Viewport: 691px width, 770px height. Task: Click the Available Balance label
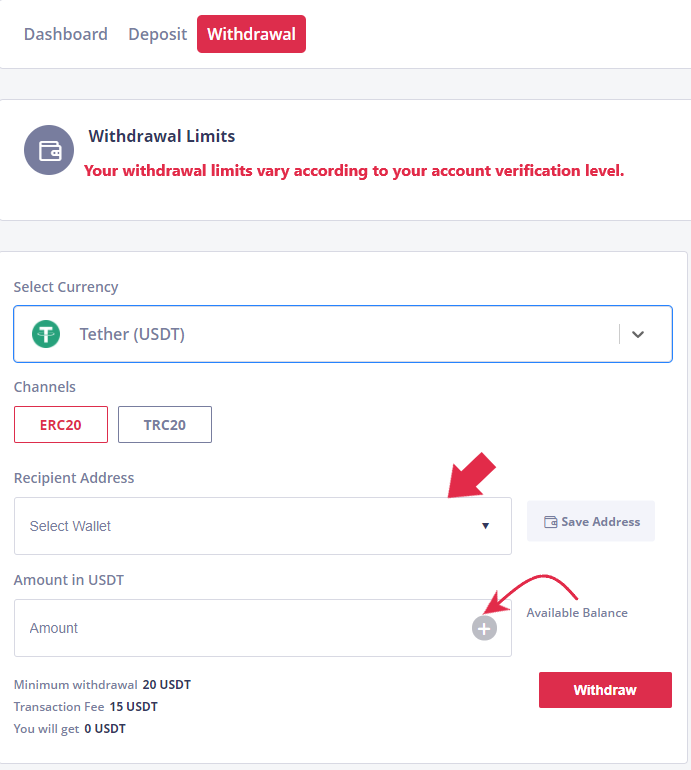click(x=577, y=613)
